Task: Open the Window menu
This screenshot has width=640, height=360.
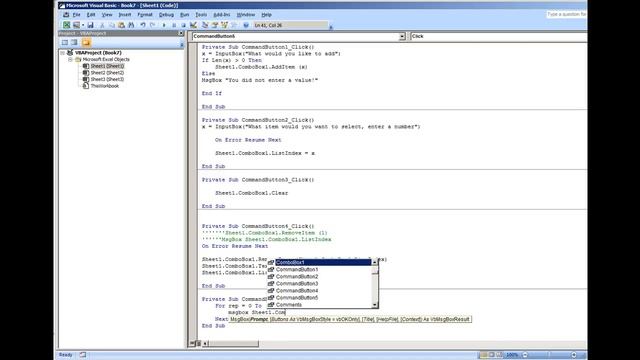Action: point(245,15)
